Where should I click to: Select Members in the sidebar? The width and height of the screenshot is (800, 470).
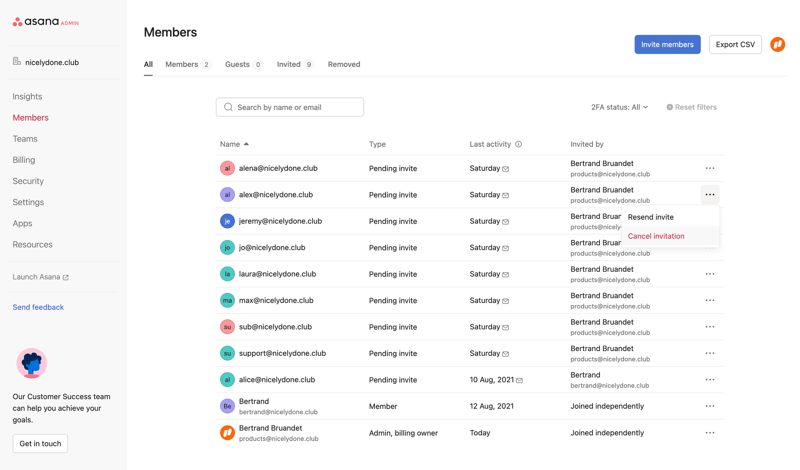31,117
